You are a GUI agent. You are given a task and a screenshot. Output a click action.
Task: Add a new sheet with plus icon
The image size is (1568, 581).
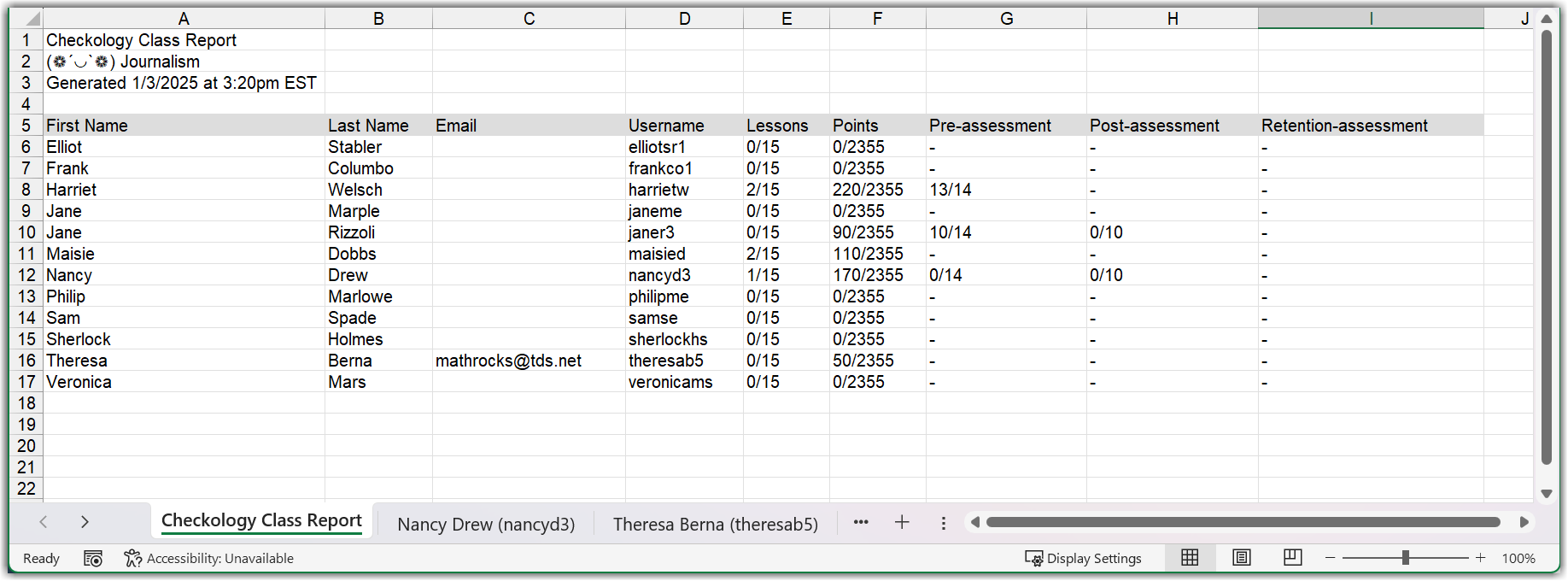[x=902, y=522]
